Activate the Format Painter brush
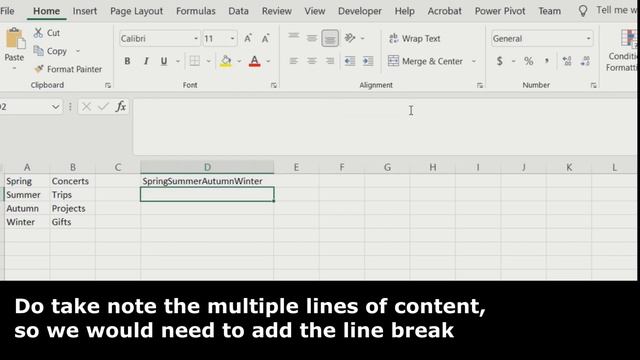 coord(39,69)
